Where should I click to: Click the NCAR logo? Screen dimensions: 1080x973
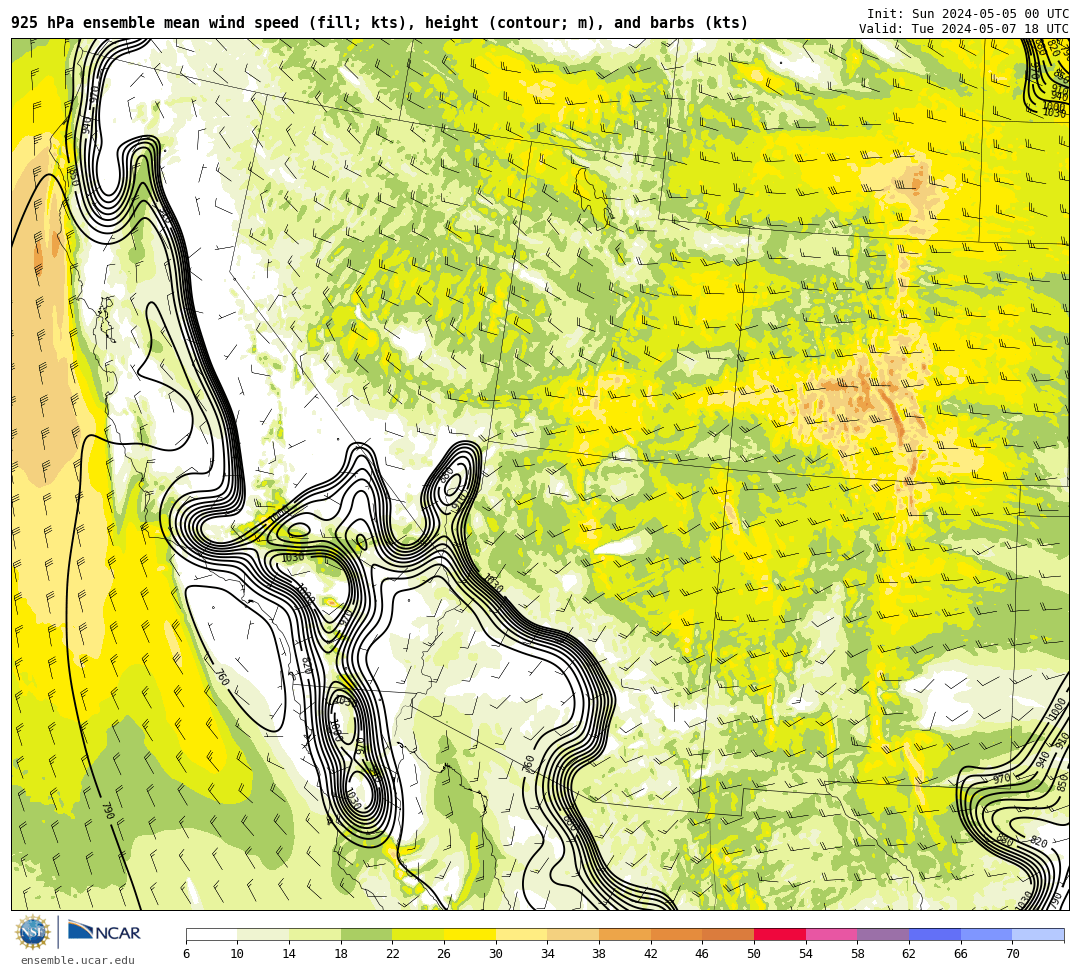(x=104, y=932)
